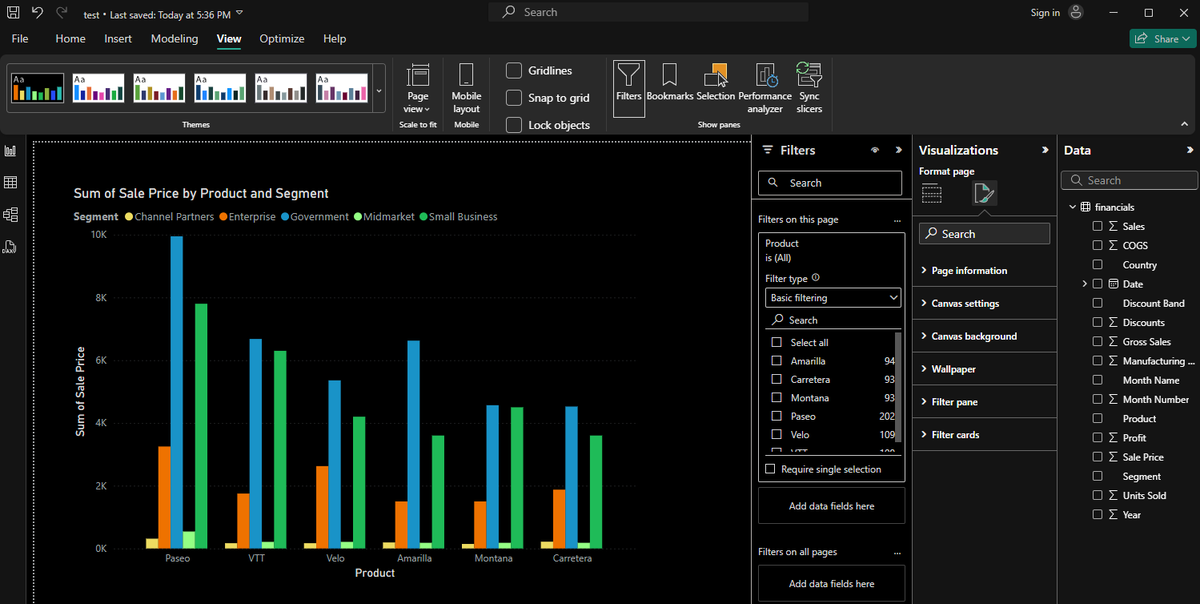Collapse the Data pane arrow
The height and width of the screenshot is (604, 1200).
(x=1190, y=150)
